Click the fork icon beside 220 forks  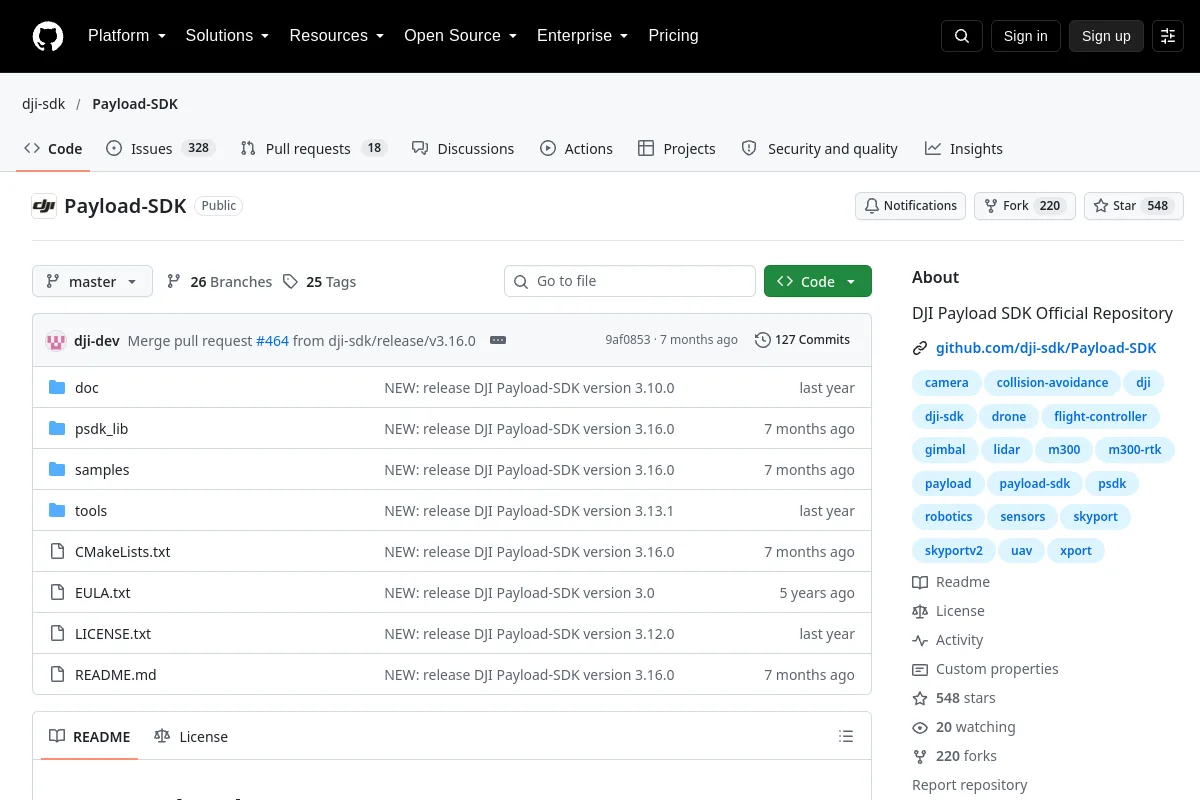tap(920, 756)
